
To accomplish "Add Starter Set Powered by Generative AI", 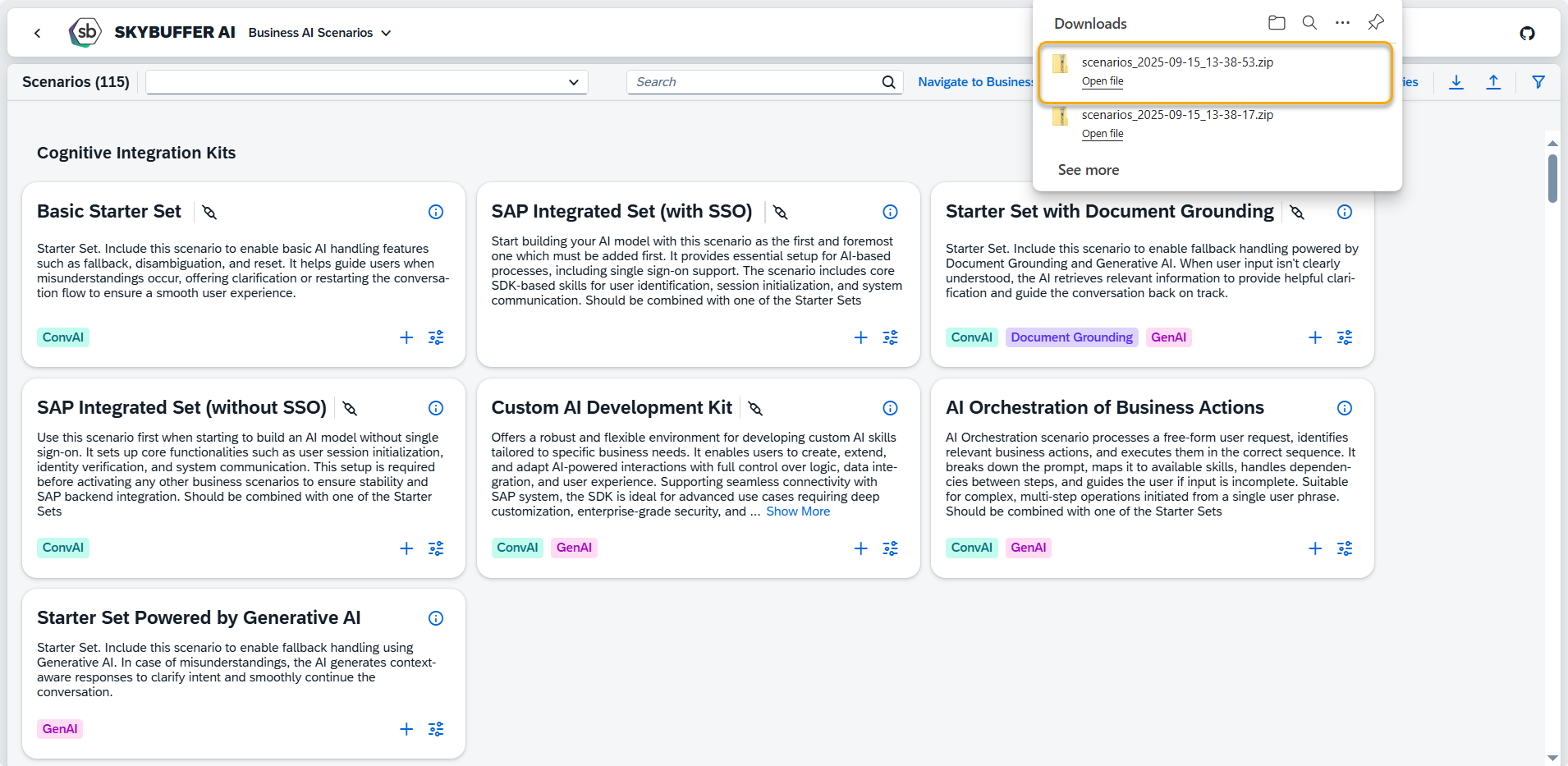I will [406, 729].
